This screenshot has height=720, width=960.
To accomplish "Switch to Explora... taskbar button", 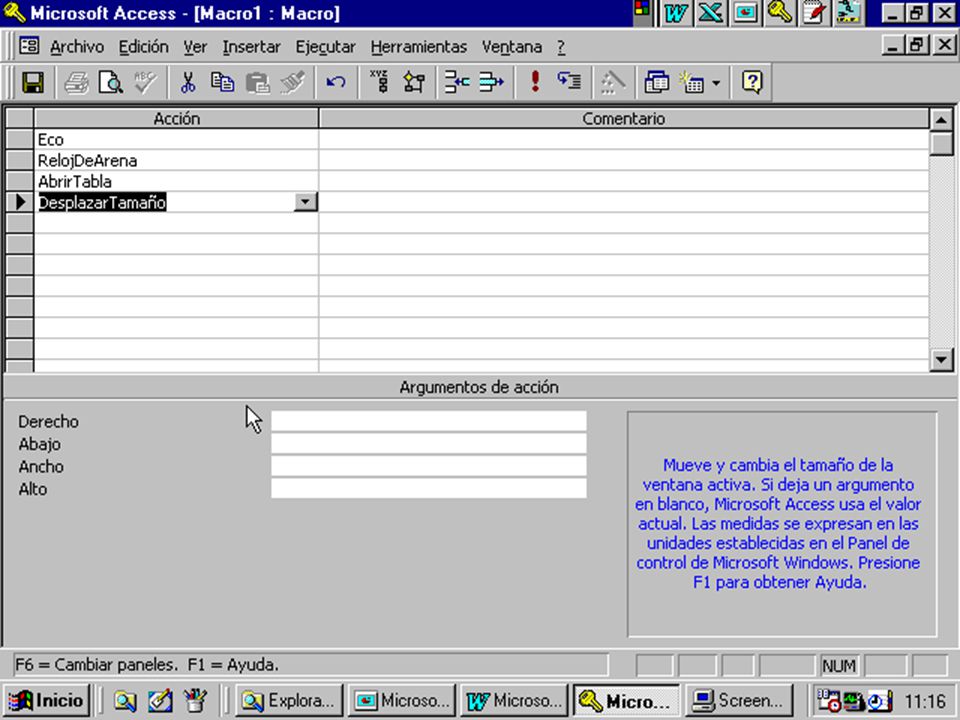I will point(289,700).
